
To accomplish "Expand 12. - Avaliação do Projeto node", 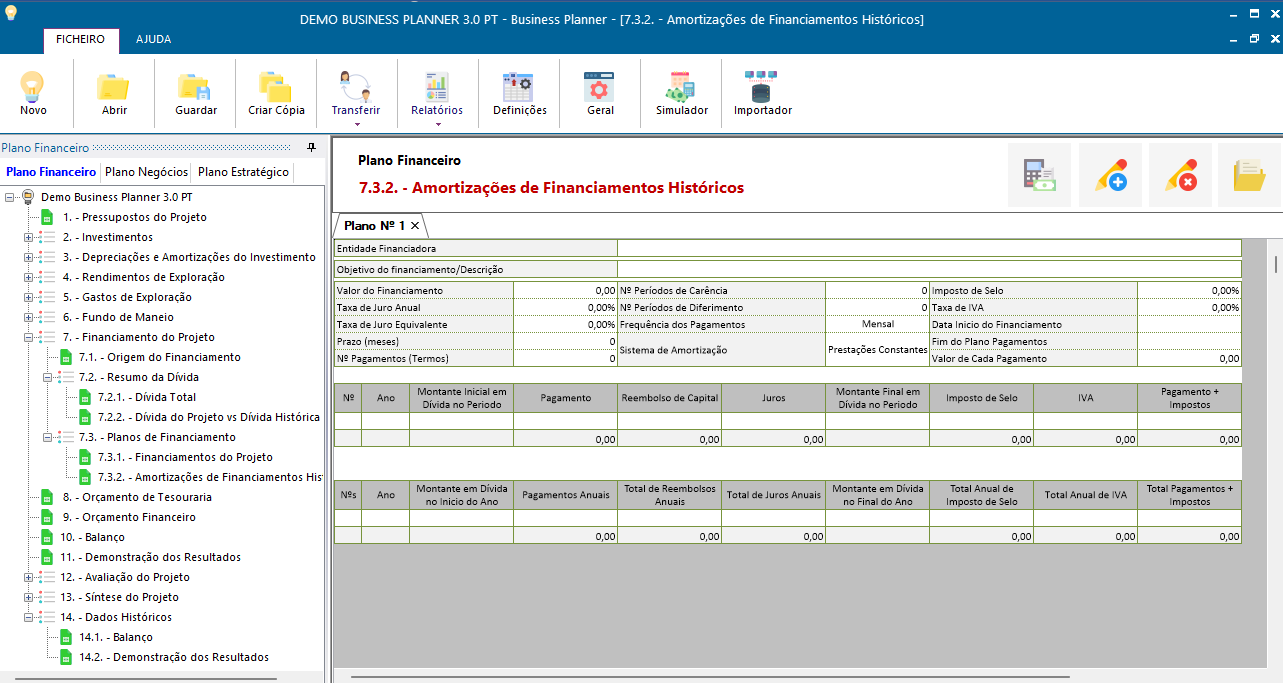I will (28, 577).
